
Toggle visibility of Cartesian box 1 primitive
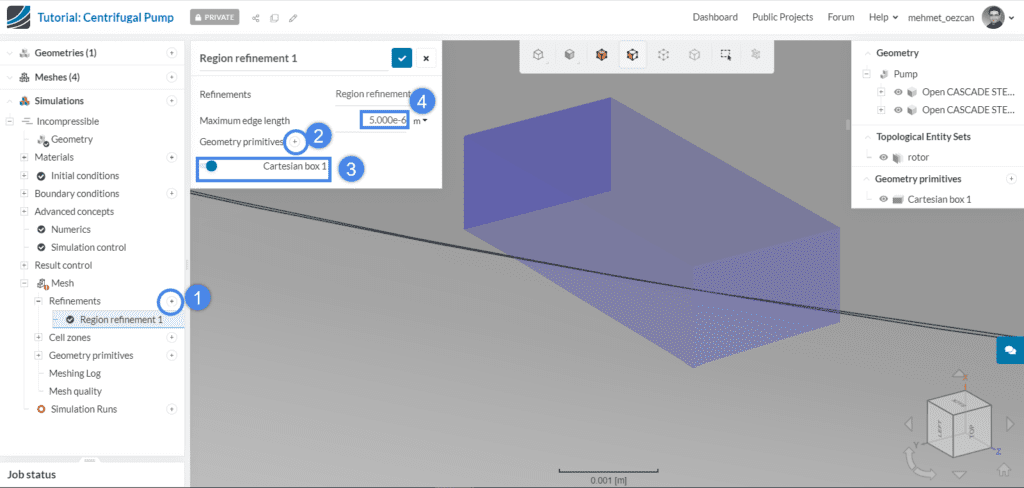click(x=884, y=199)
